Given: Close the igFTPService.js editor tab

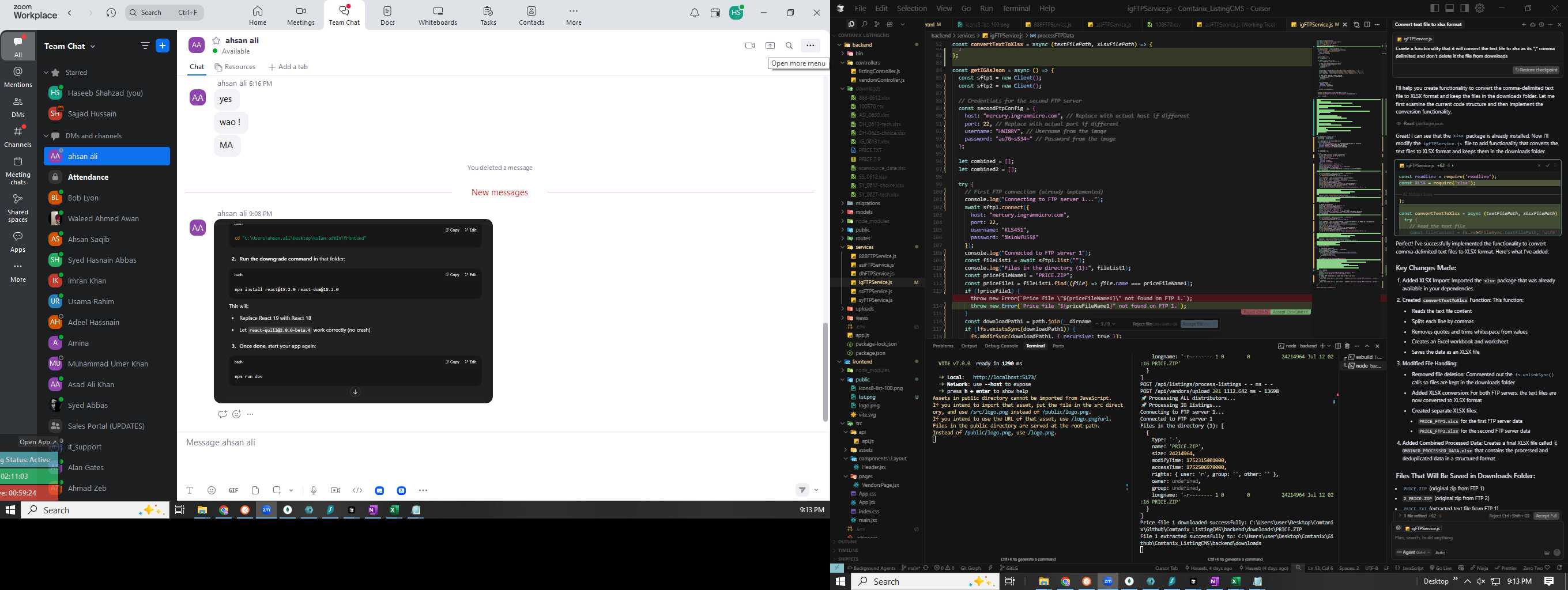Looking at the screenshot, I should coord(1344,25).
